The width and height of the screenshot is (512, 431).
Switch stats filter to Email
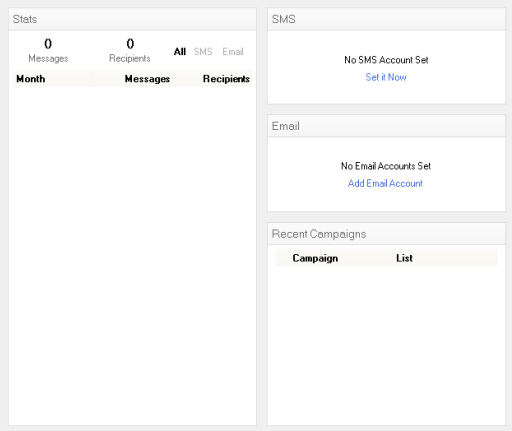tap(233, 52)
